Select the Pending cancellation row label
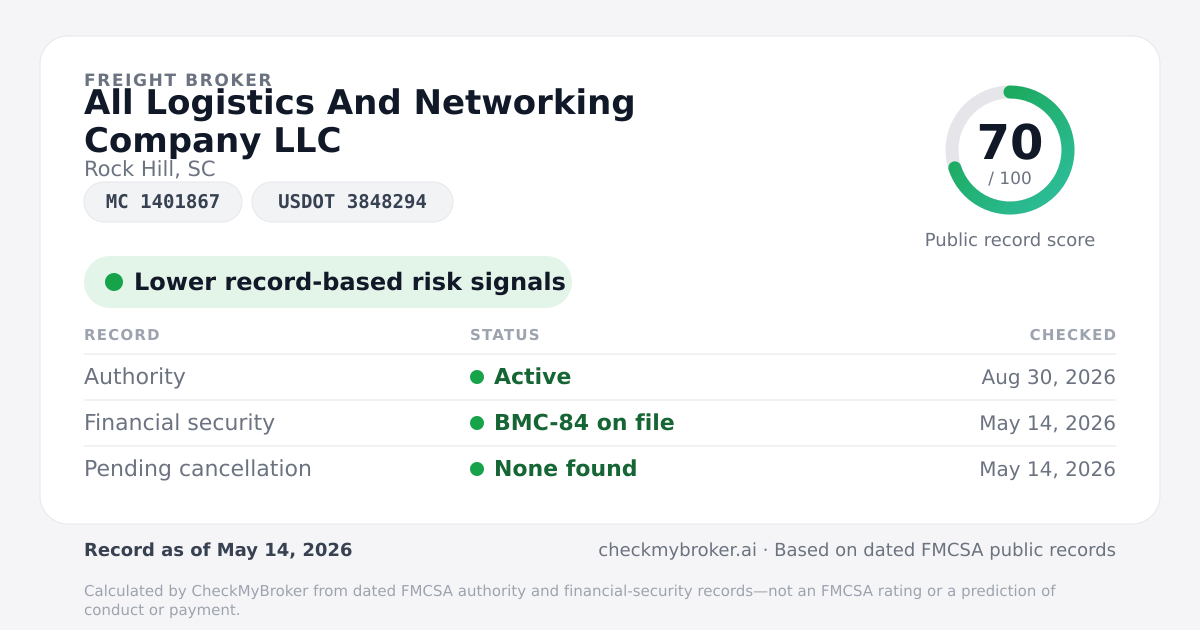 click(x=198, y=469)
